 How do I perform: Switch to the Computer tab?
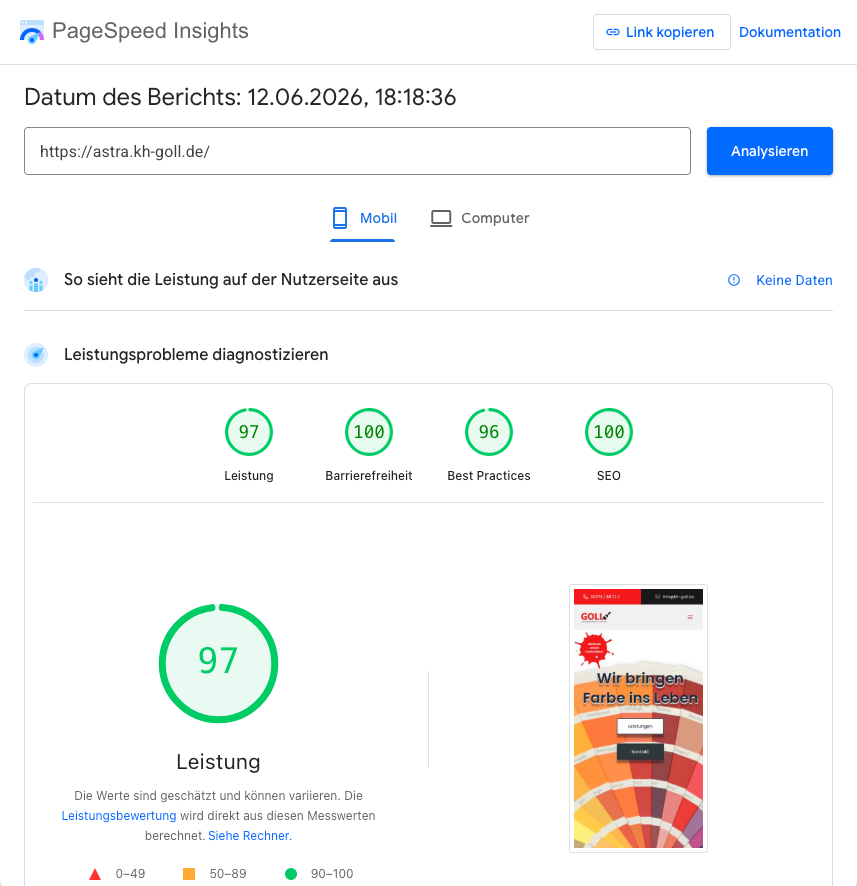(x=479, y=218)
